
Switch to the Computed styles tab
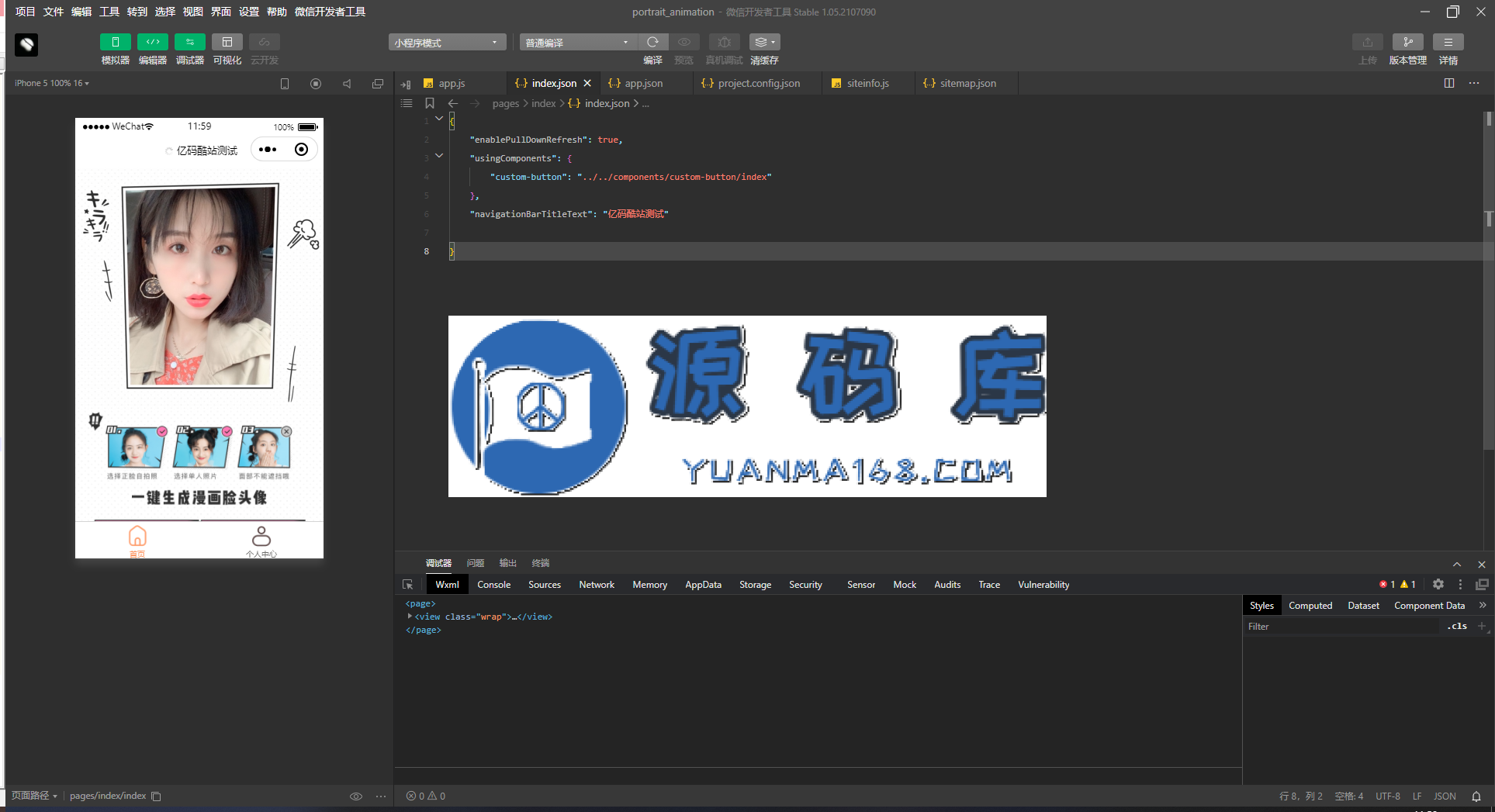1310,606
